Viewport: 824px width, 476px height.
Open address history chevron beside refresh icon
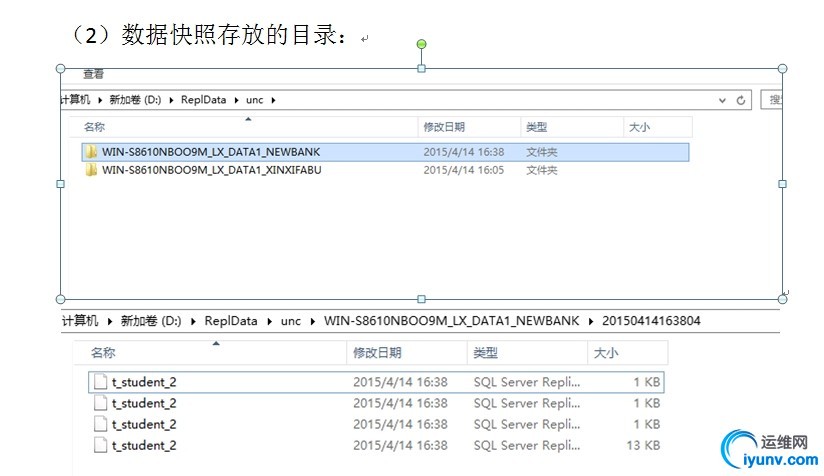723,100
